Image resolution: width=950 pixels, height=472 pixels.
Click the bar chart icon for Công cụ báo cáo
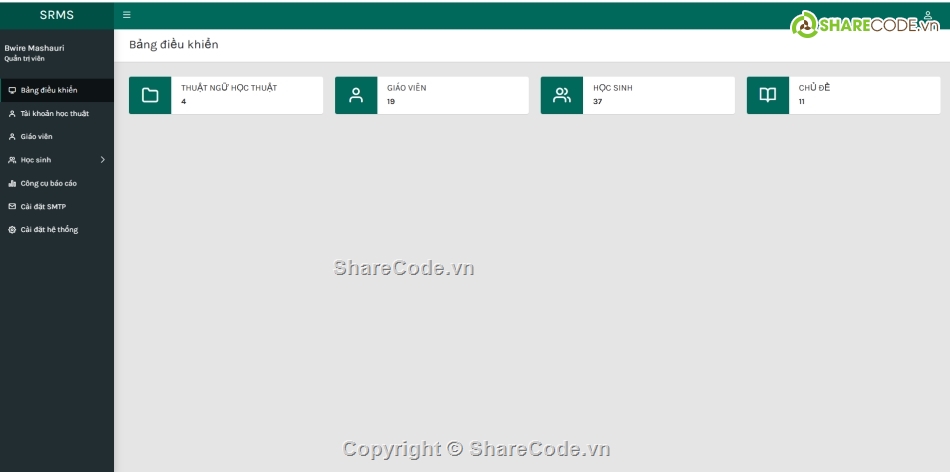(x=12, y=183)
